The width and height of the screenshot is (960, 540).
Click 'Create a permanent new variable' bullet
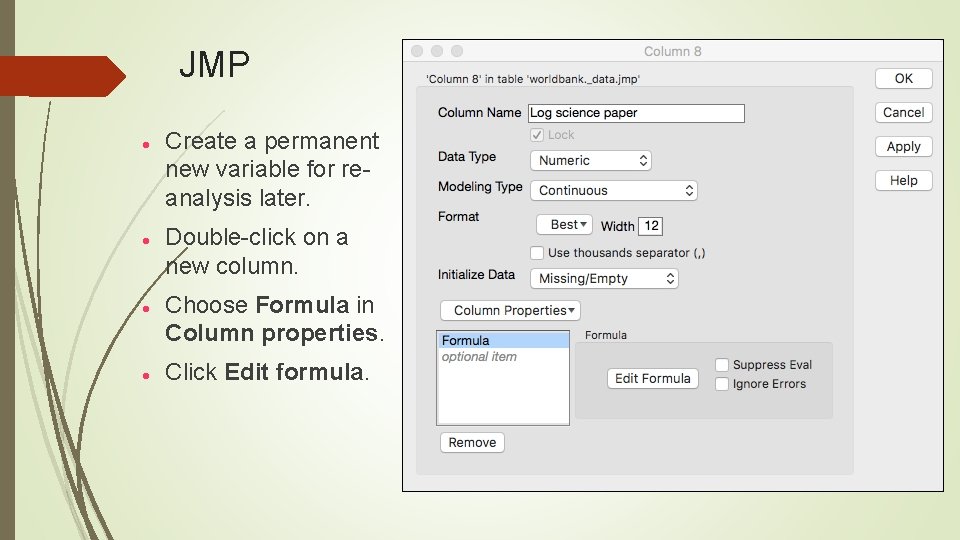pyautogui.click(x=272, y=170)
